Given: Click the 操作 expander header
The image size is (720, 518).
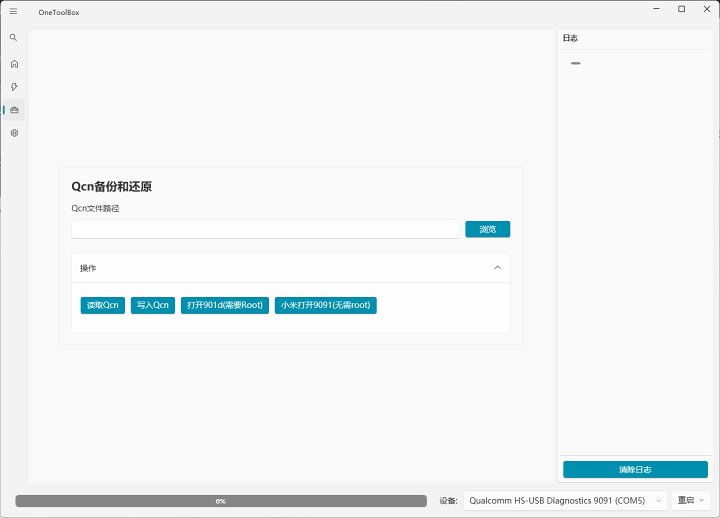Looking at the screenshot, I should 280,268.
